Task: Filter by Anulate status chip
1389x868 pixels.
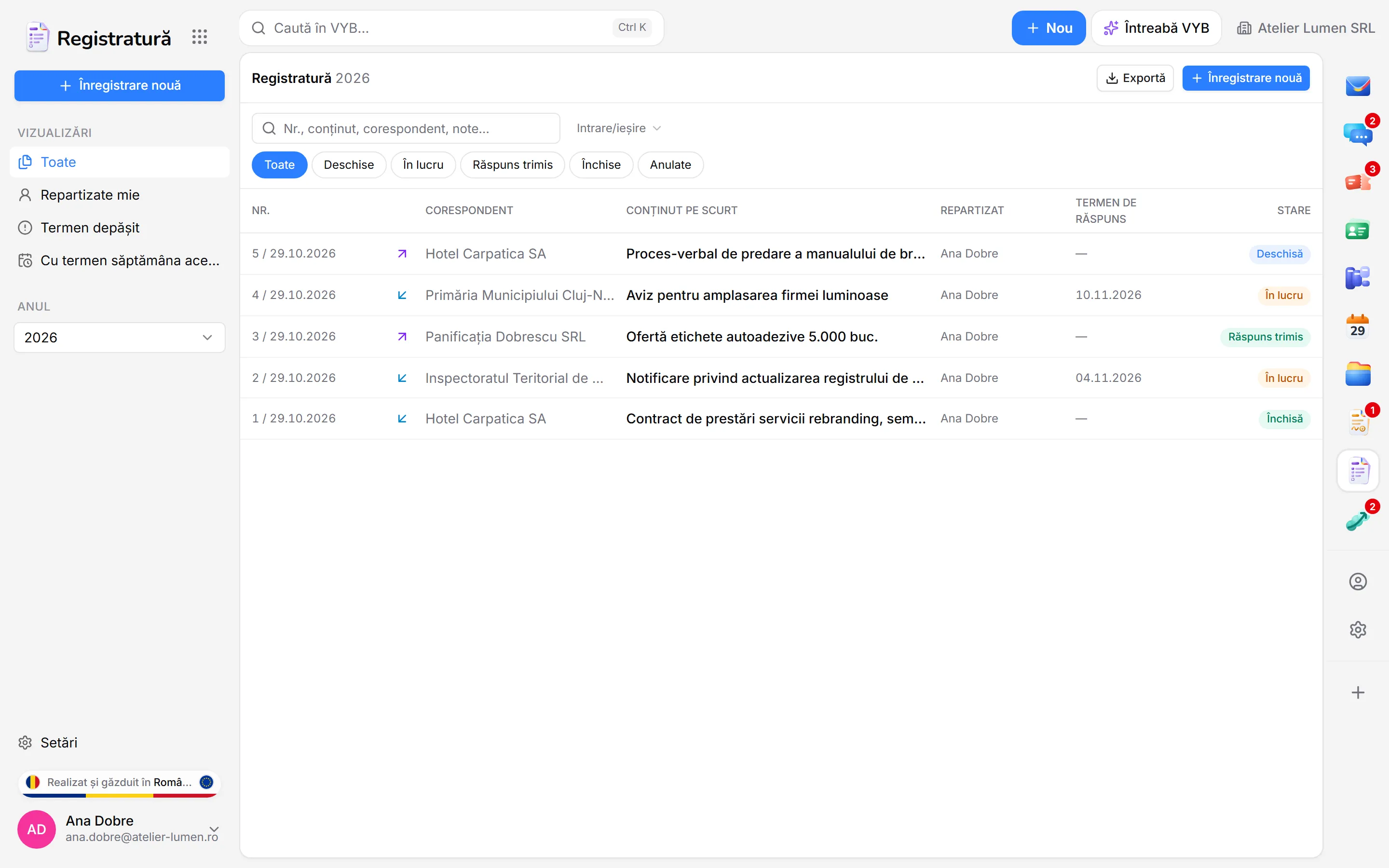Action: pyautogui.click(x=670, y=165)
